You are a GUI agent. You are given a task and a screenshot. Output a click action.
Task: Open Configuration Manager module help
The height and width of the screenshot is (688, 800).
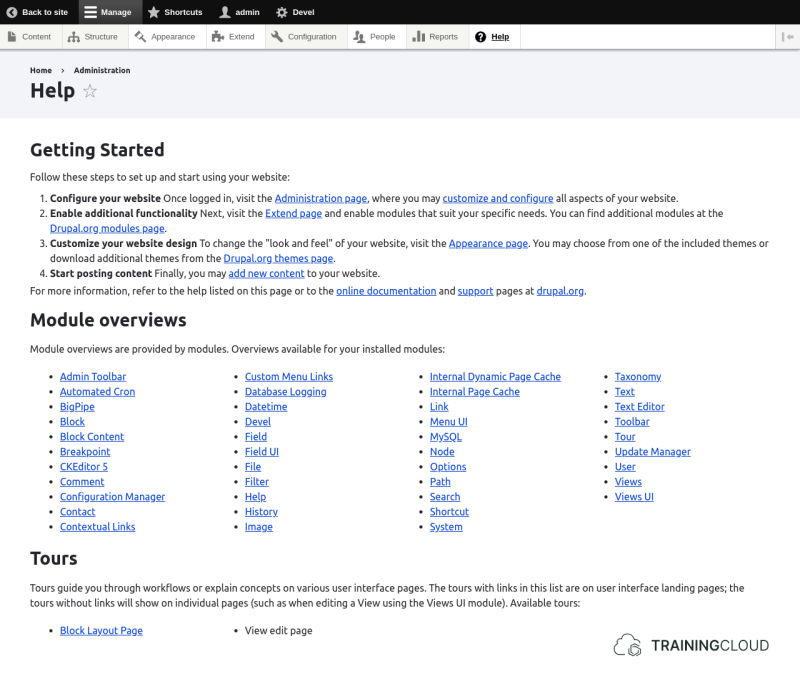point(112,497)
